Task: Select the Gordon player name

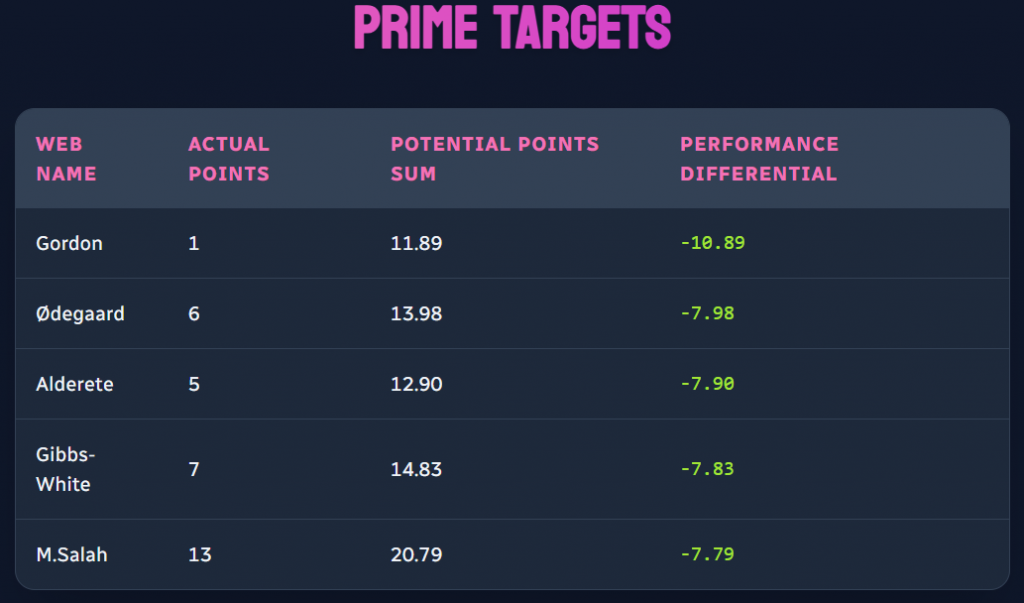Action: coord(69,243)
